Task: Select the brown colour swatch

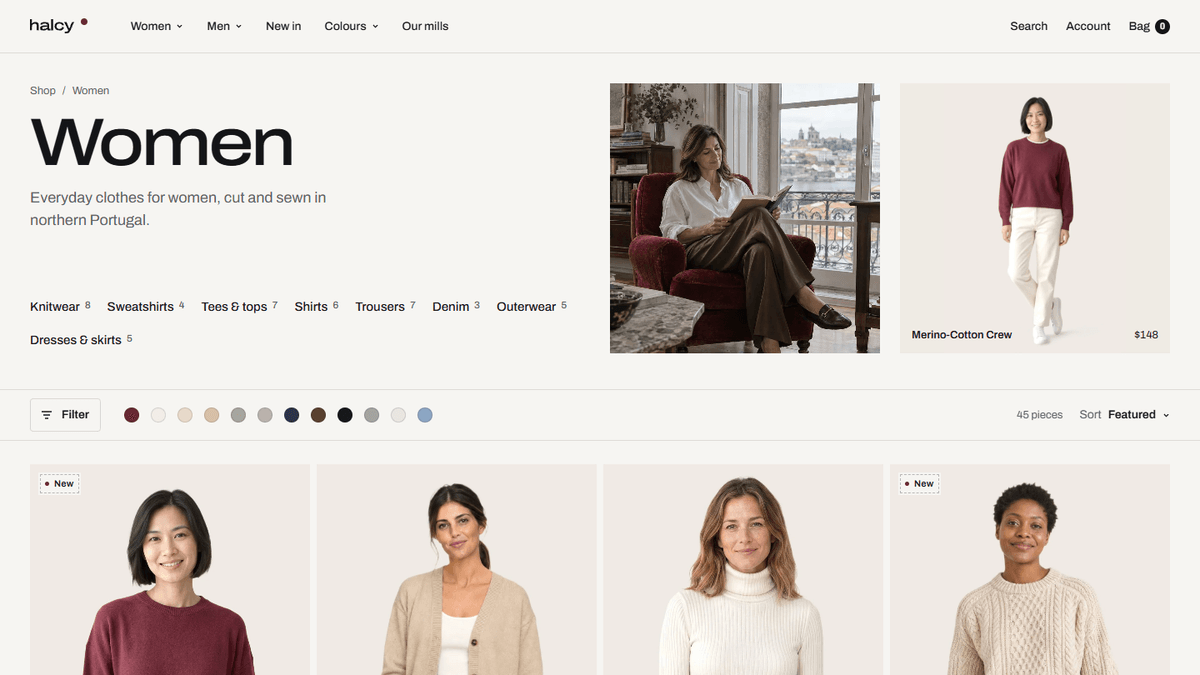Action: (318, 415)
